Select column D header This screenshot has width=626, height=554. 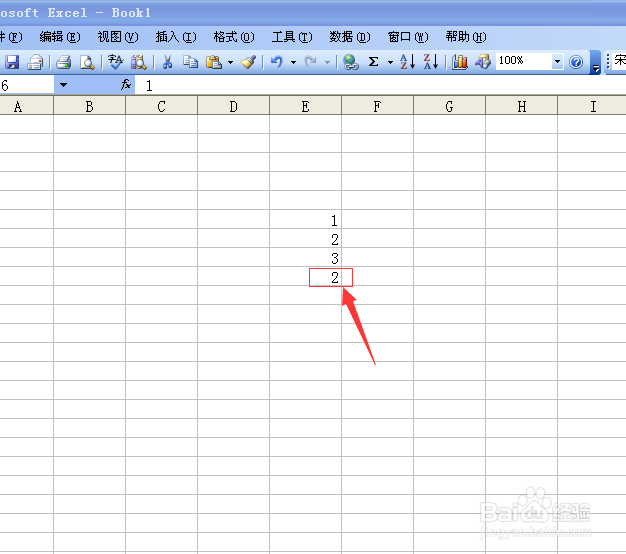[x=234, y=106]
